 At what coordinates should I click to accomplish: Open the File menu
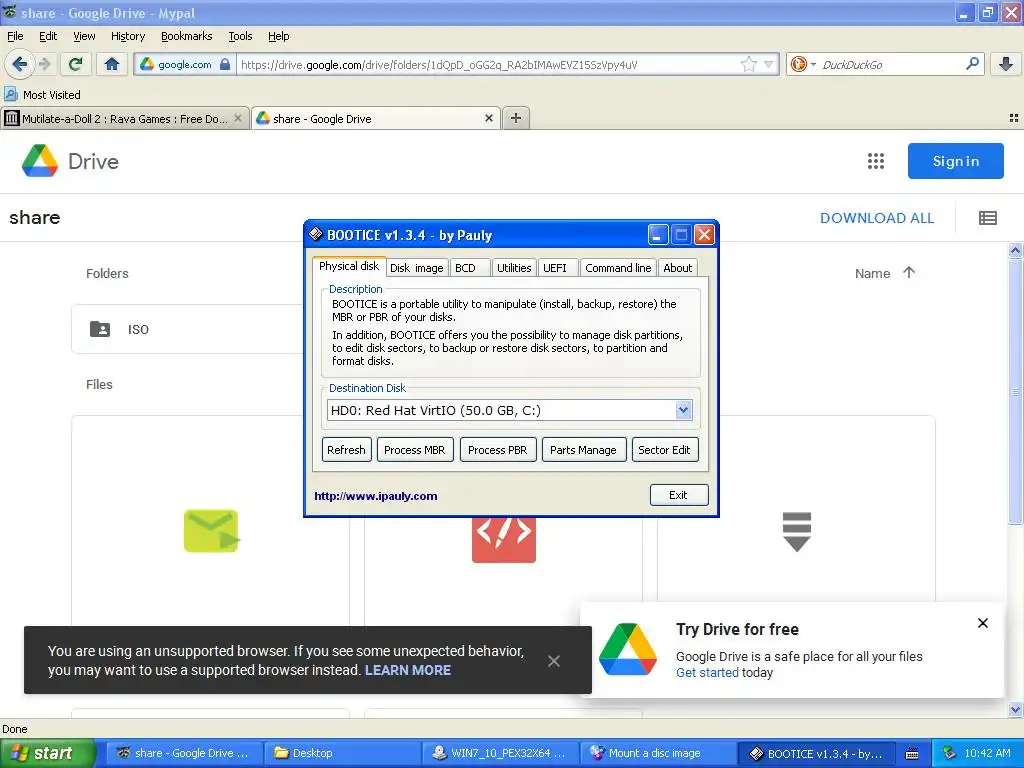[15, 36]
